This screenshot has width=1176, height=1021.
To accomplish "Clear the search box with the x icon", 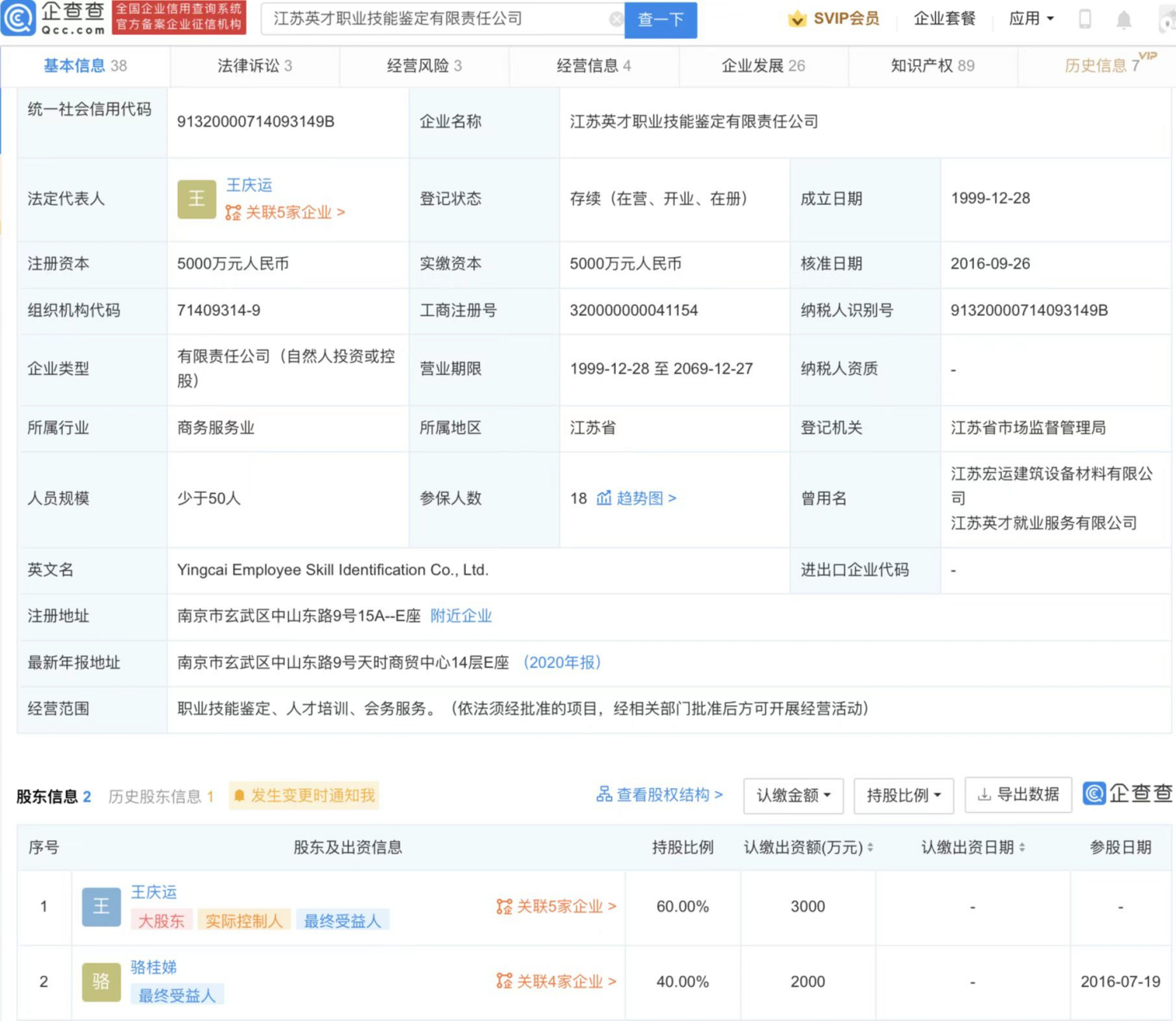I will click(616, 19).
